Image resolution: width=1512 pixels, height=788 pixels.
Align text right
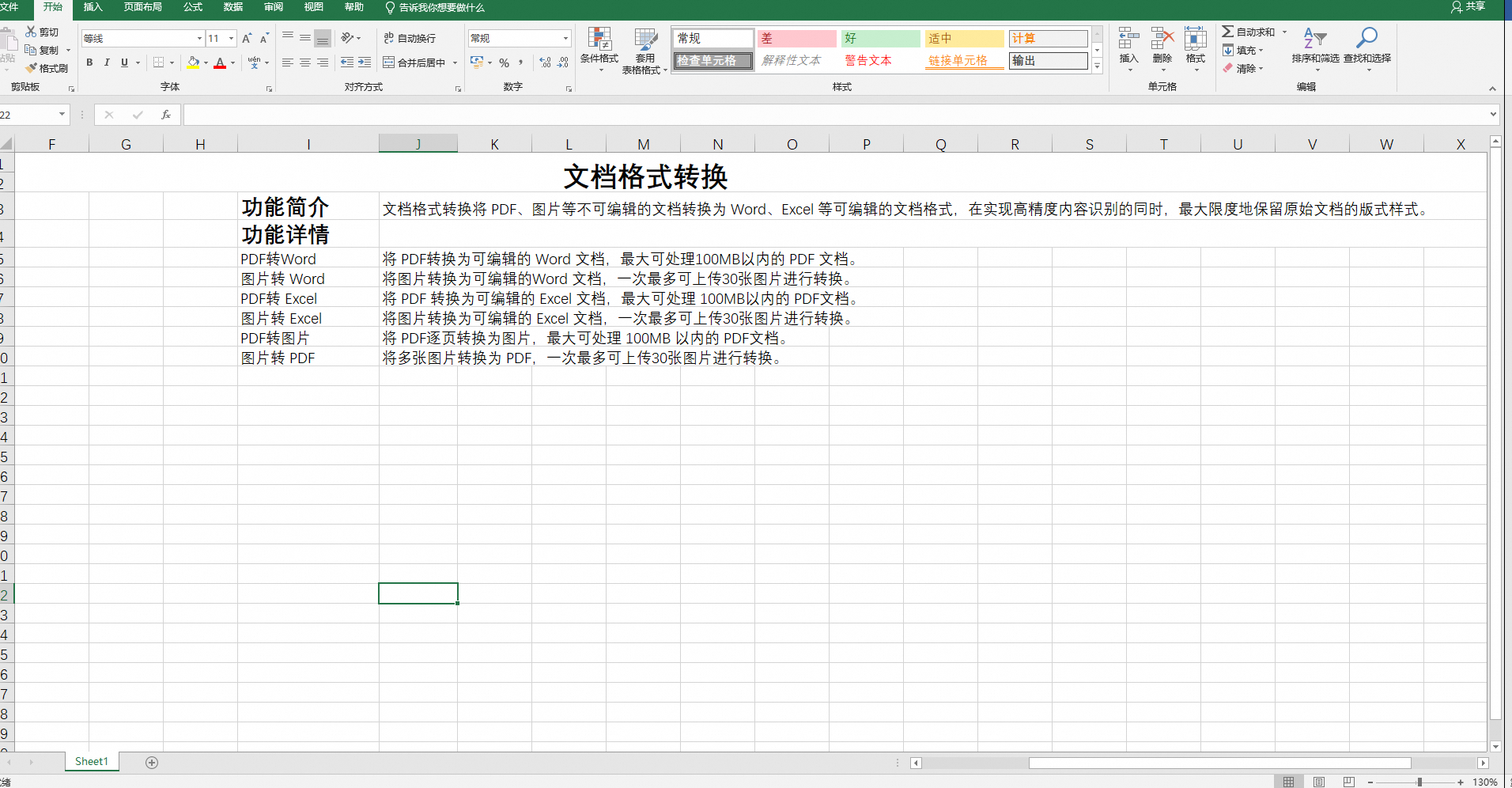point(323,63)
